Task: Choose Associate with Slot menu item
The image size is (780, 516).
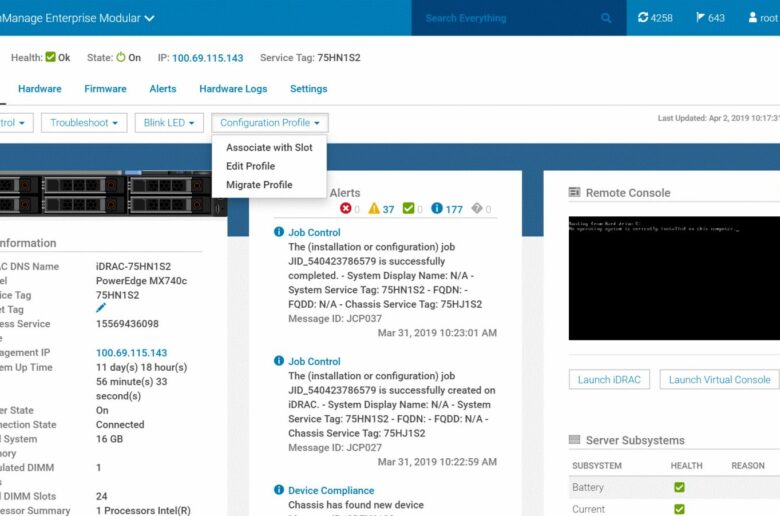Action: point(269,147)
